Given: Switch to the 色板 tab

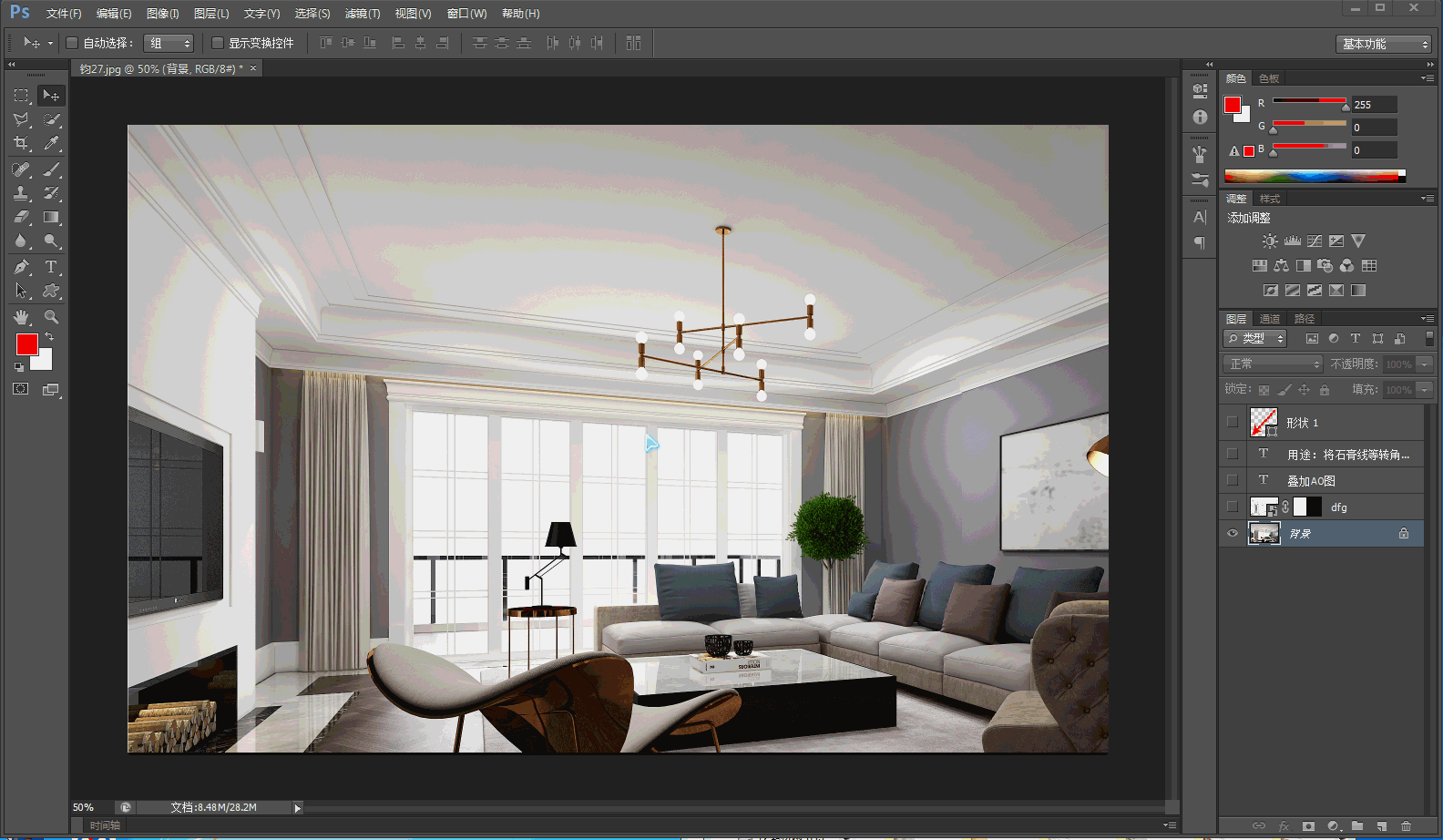Looking at the screenshot, I should [x=1269, y=78].
